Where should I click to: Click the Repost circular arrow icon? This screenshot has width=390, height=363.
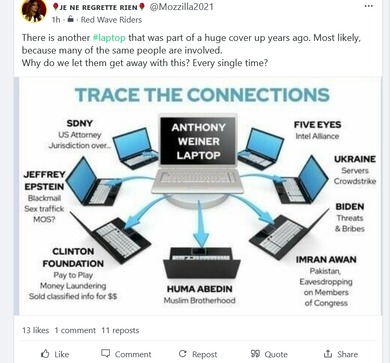183,354
